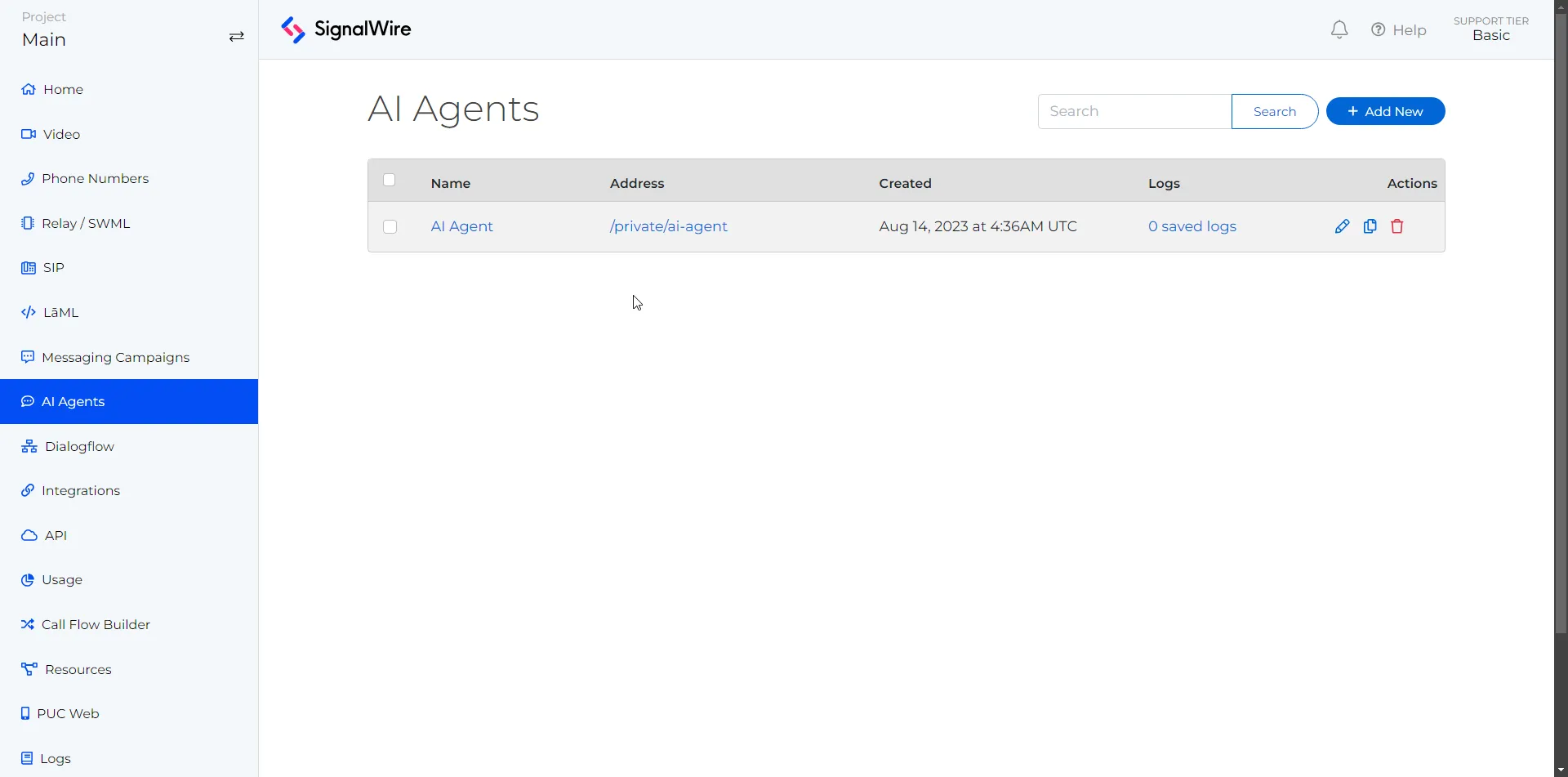The height and width of the screenshot is (777, 1568).
Task: Select Call Flow Builder in sidebar
Action: point(96,623)
